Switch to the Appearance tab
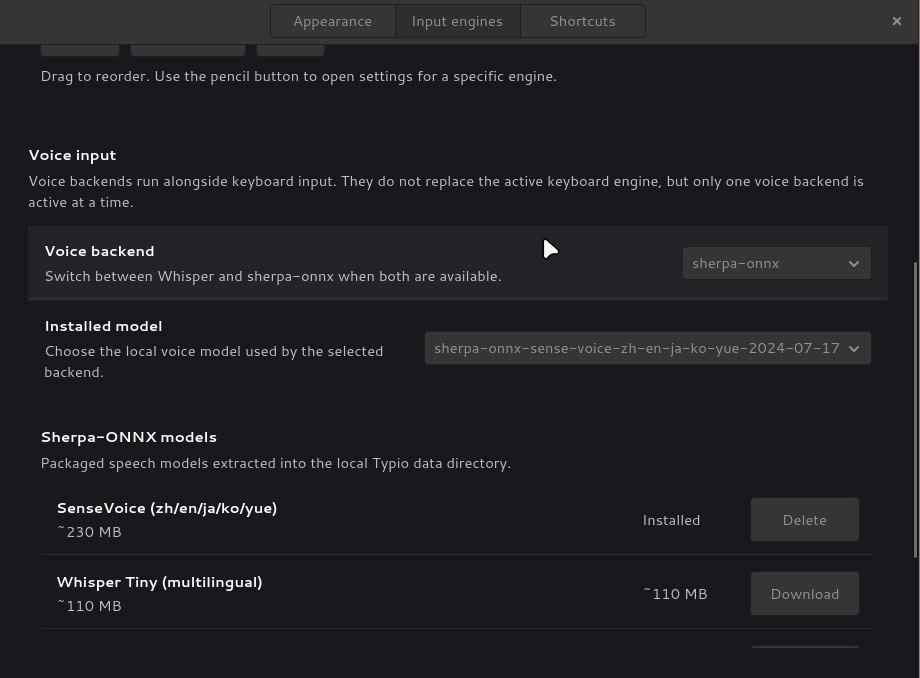Screen dimensions: 920x678 point(332,21)
